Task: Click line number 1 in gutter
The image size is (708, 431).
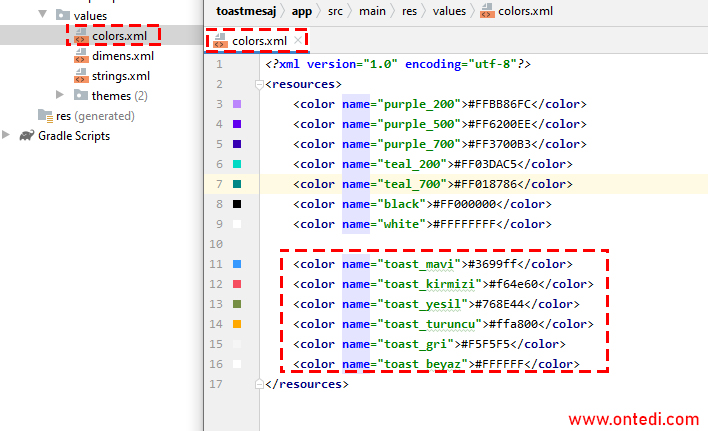Action: 219,64
